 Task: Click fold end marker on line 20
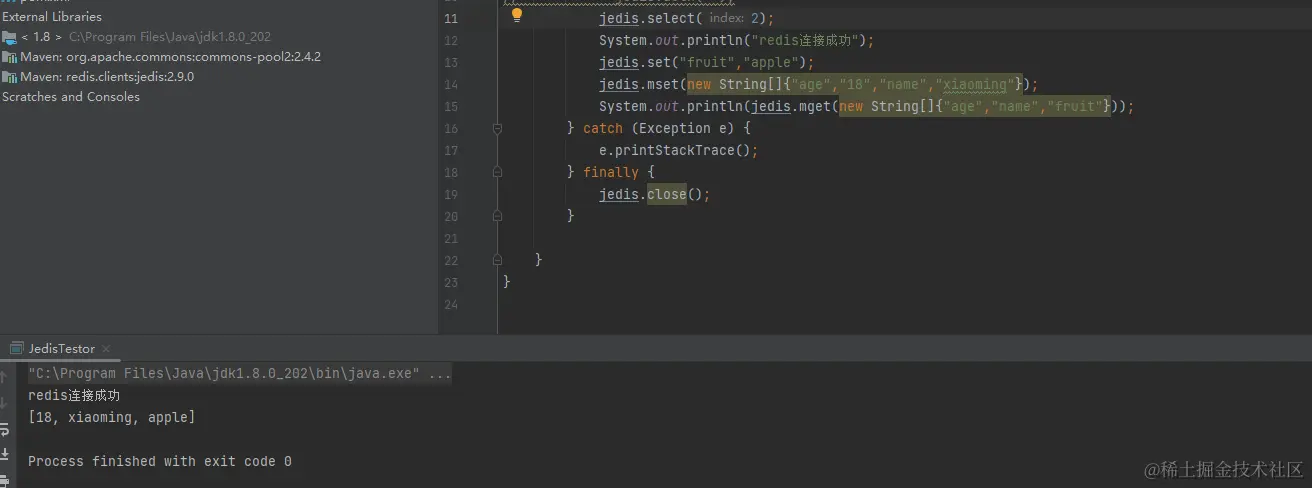pyautogui.click(x=498, y=216)
